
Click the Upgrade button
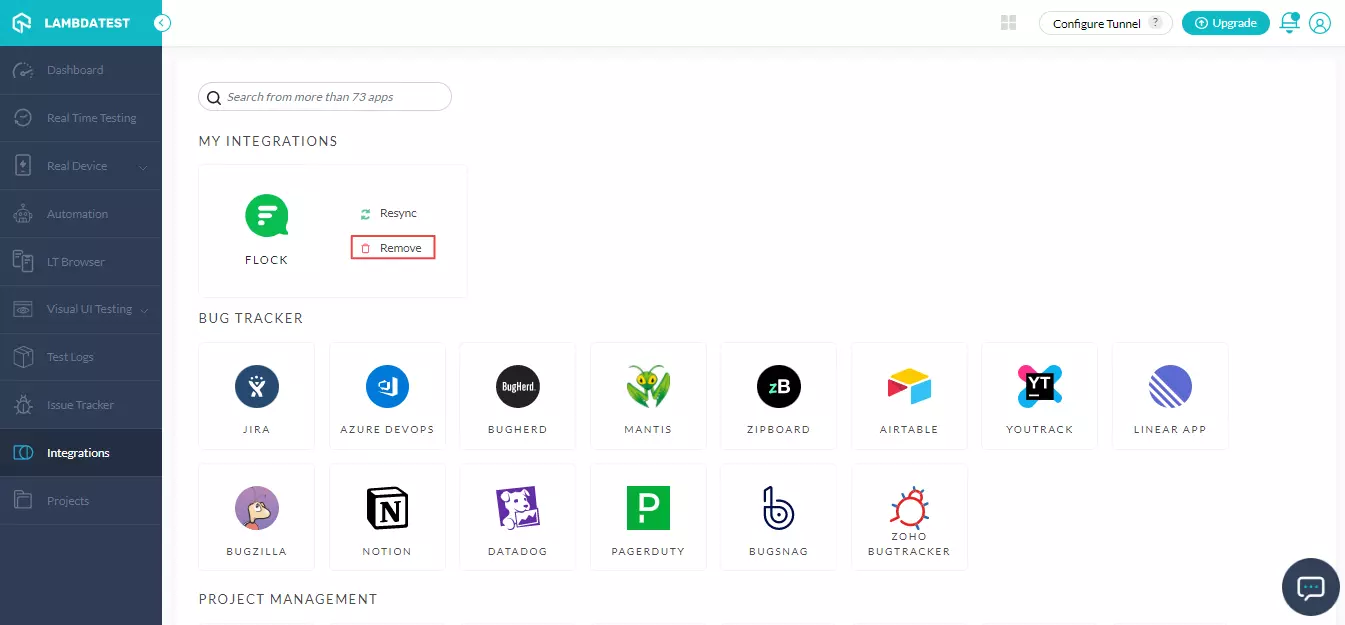click(1225, 23)
